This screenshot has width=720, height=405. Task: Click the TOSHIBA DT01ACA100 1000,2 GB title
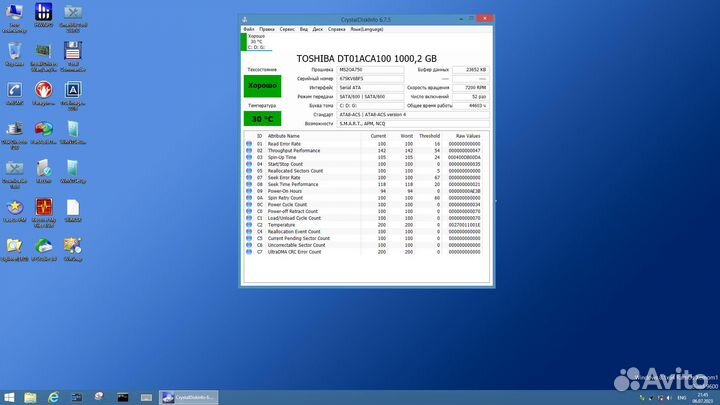coord(366,59)
